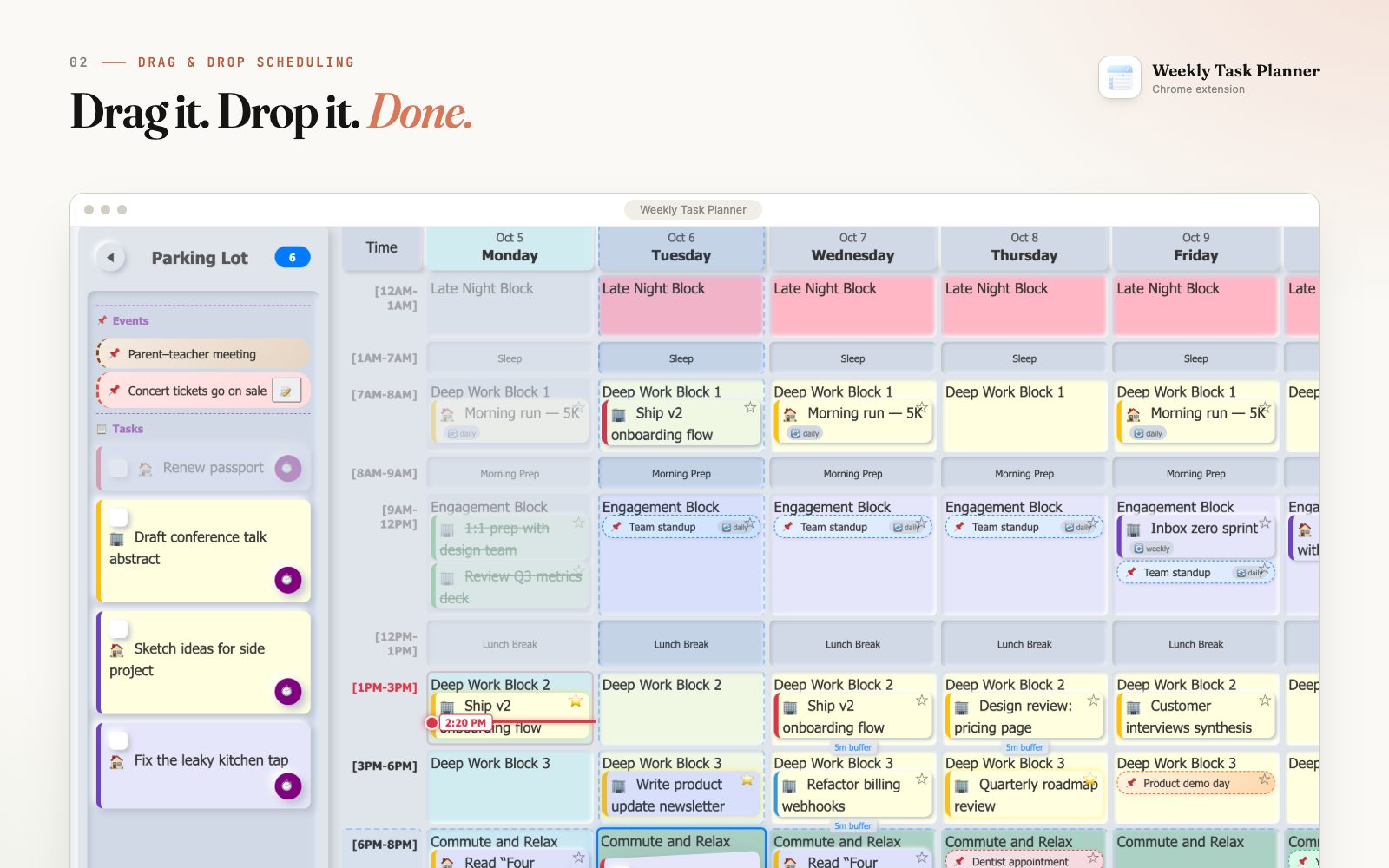Image resolution: width=1389 pixels, height=868 pixels.
Task: Click the Parking Lot count badge
Action: pos(293,257)
